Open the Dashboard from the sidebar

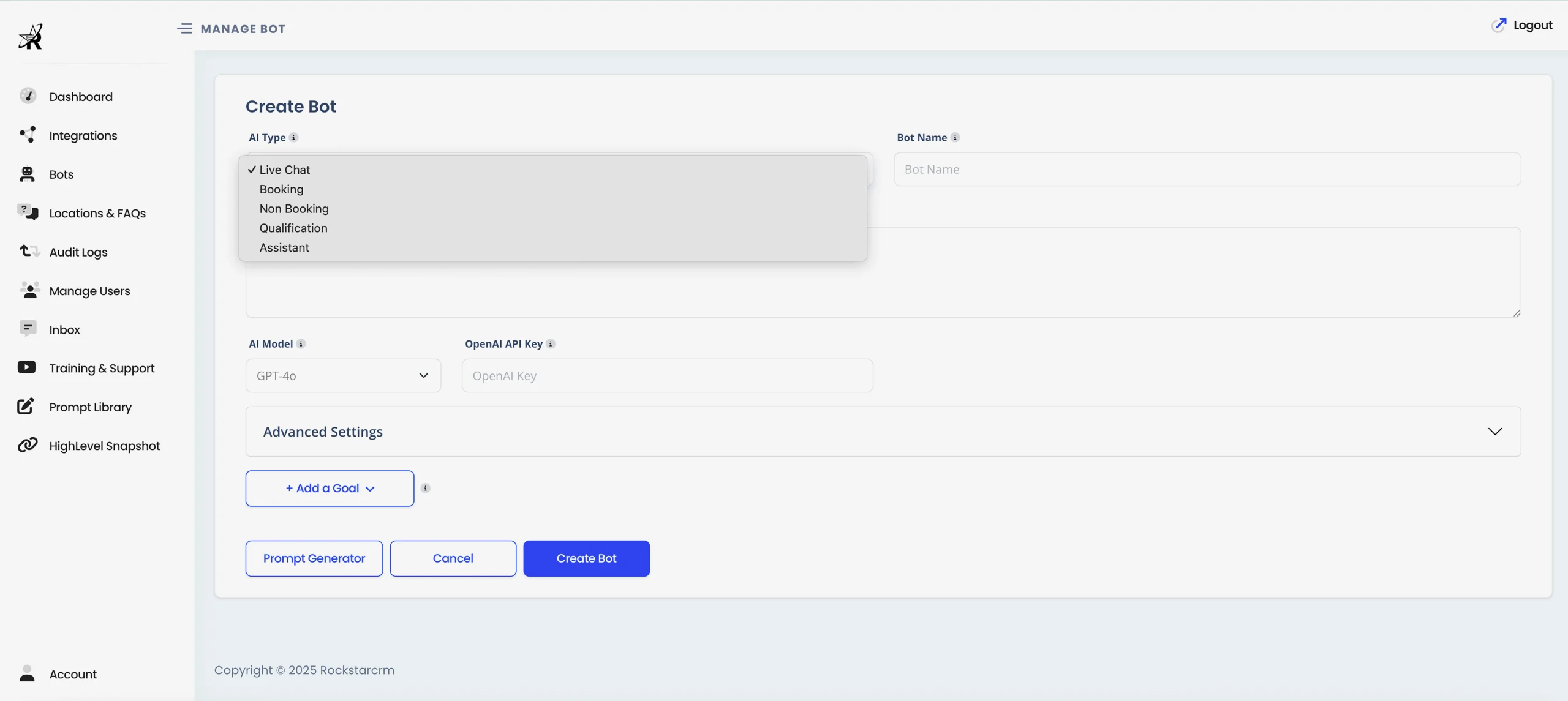click(28, 96)
